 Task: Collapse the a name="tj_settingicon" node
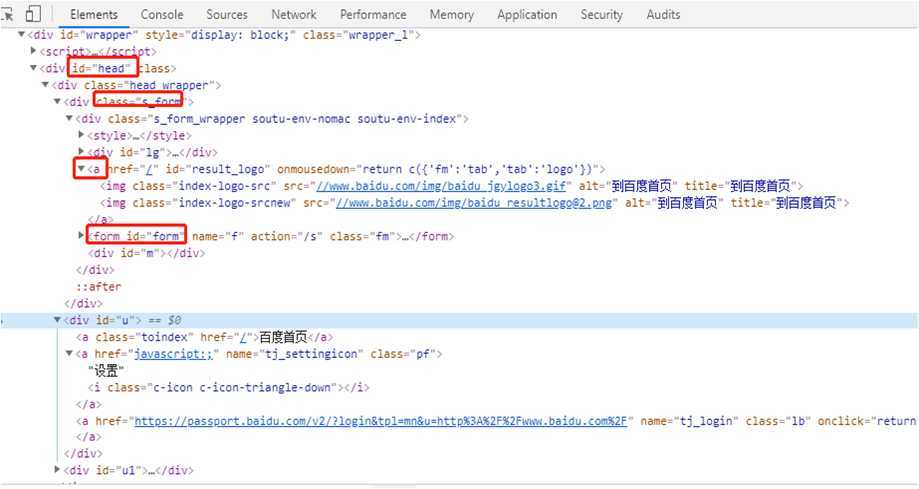click(x=69, y=354)
